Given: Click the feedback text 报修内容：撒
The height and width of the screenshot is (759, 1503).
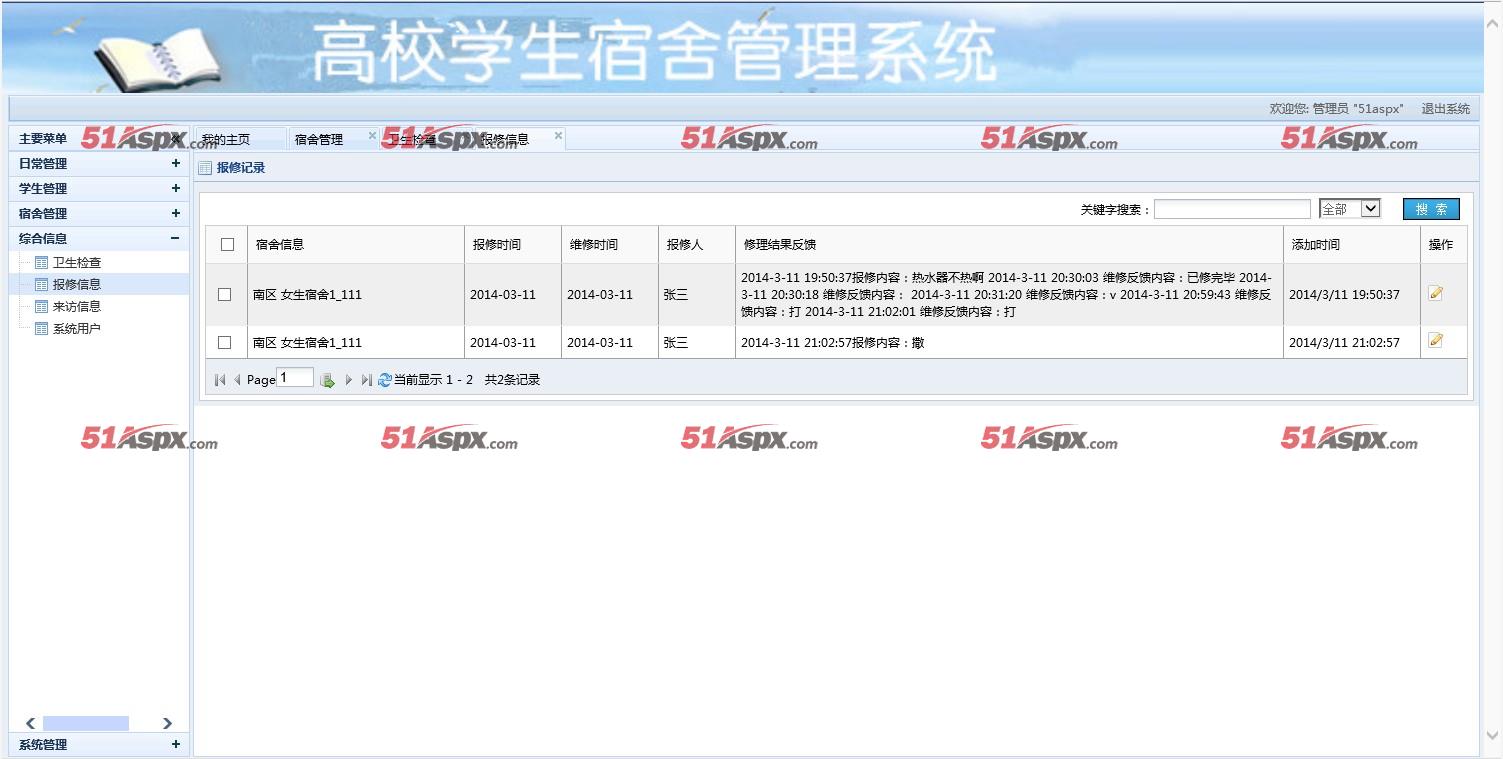Looking at the screenshot, I should [833, 342].
